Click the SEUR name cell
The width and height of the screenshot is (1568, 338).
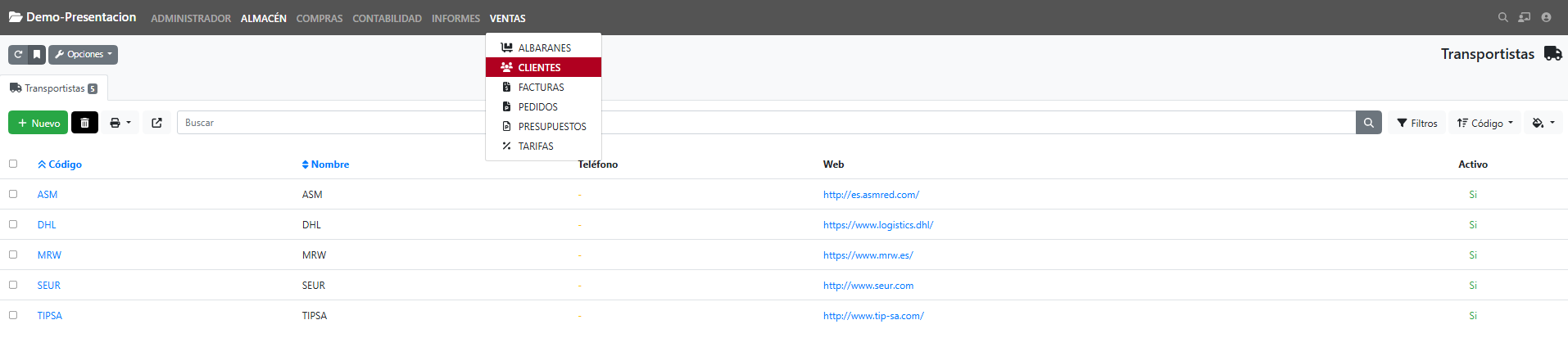(x=314, y=286)
